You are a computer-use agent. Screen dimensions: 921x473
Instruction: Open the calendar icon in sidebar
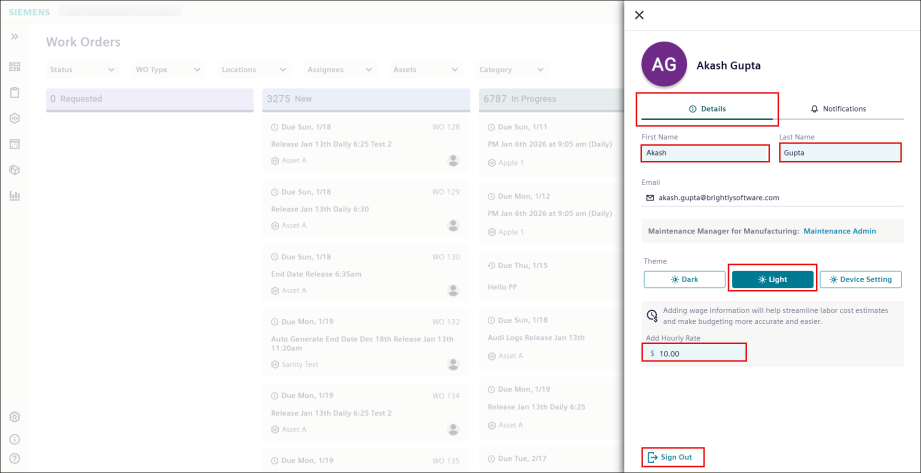coord(15,144)
